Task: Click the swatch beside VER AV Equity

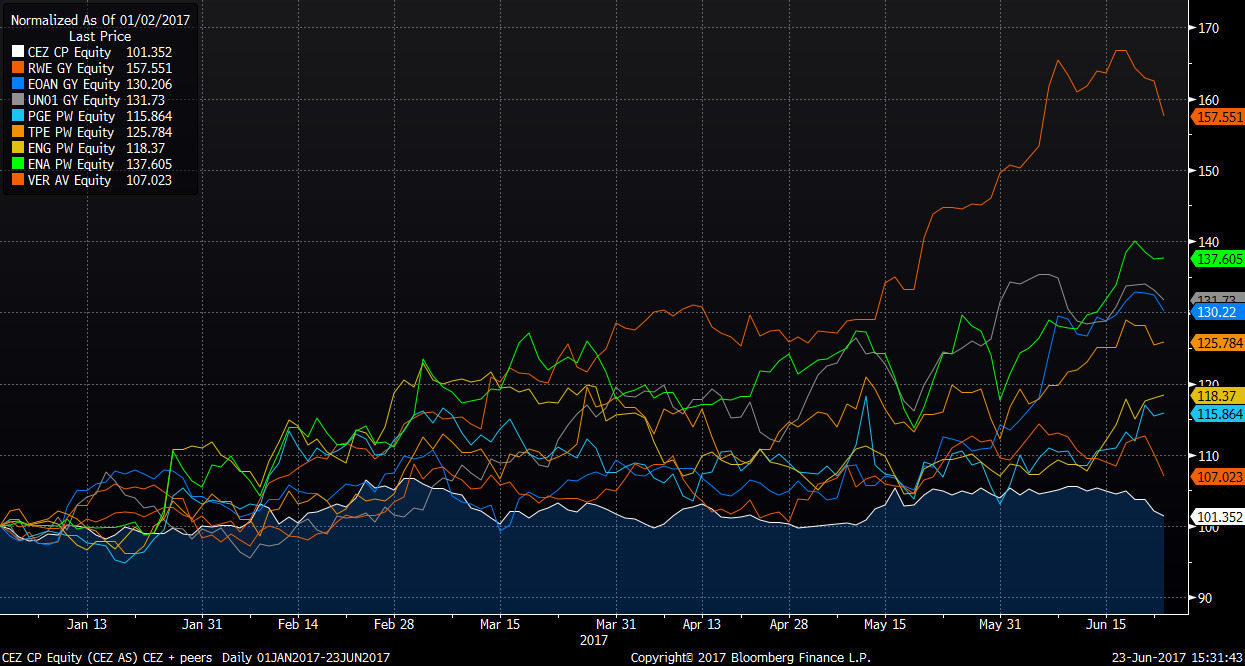Action: (x=16, y=180)
